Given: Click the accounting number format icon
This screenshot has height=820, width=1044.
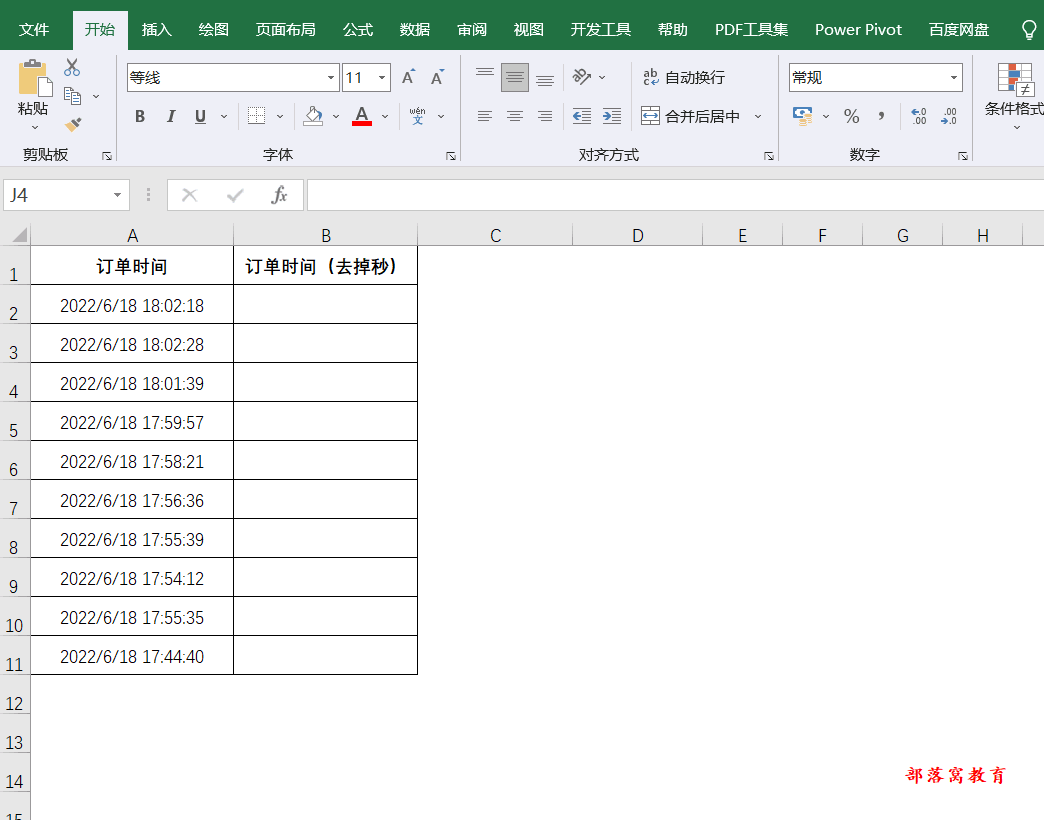Looking at the screenshot, I should (x=803, y=116).
